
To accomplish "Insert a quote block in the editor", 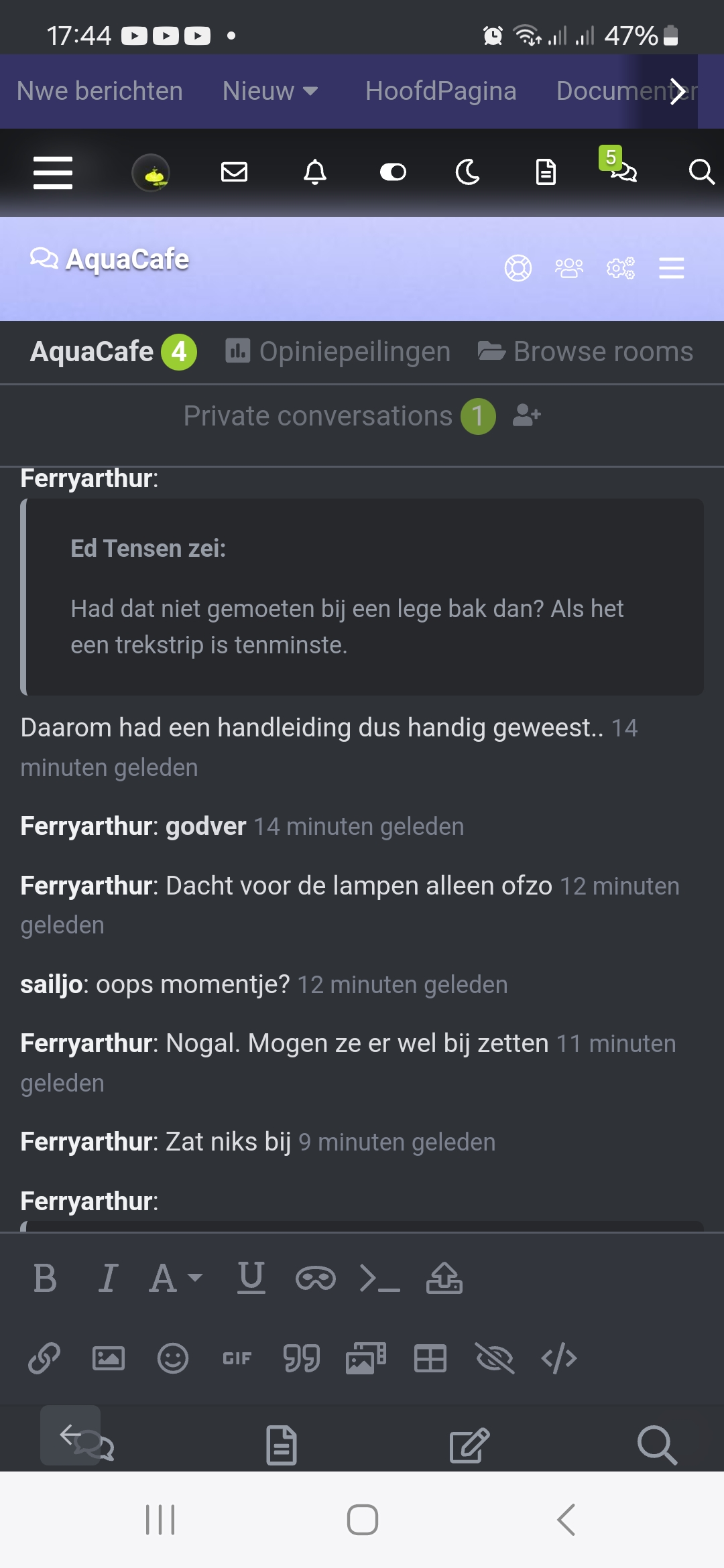I will click(x=300, y=1358).
